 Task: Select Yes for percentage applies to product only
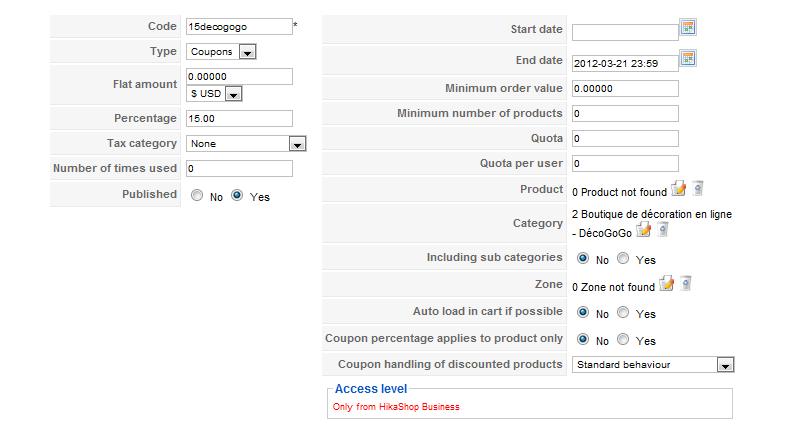click(623, 340)
